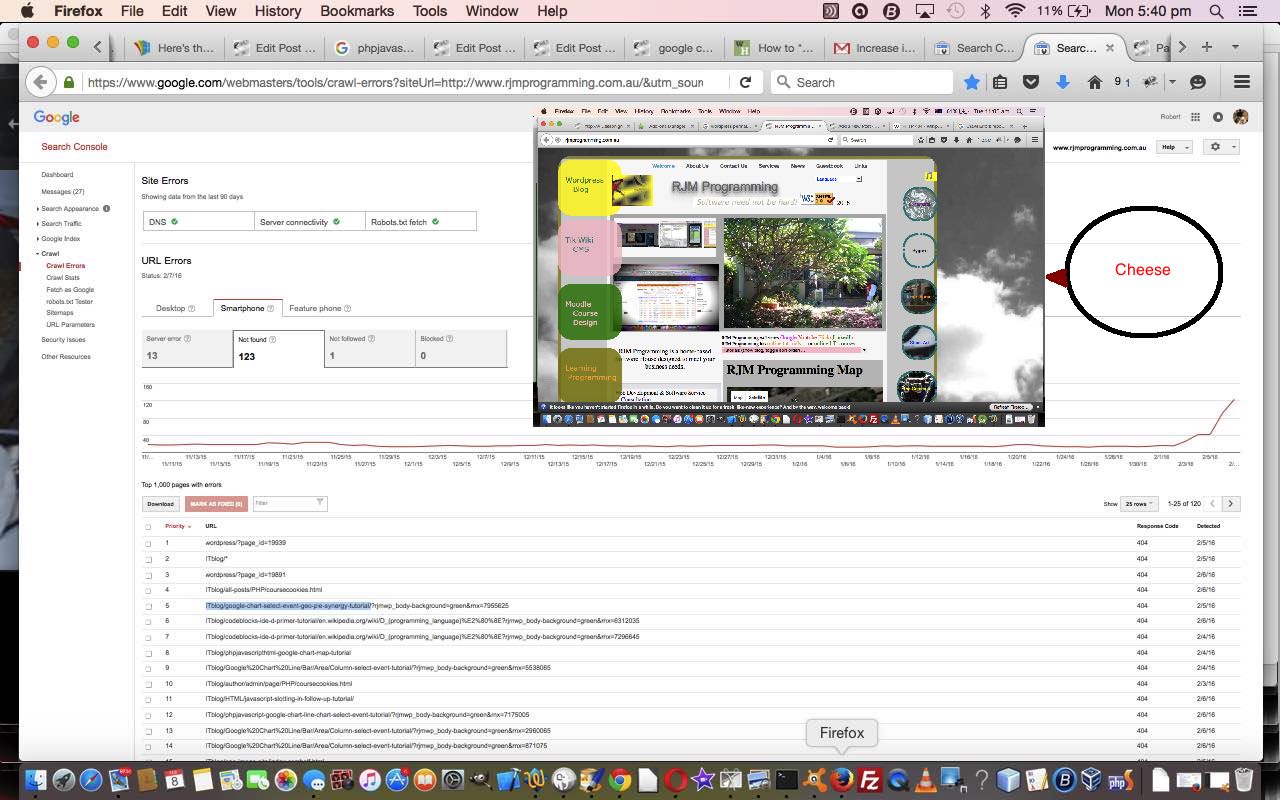1280x800 pixels.
Task: Select the Feature phone tab
Action: [x=320, y=308]
